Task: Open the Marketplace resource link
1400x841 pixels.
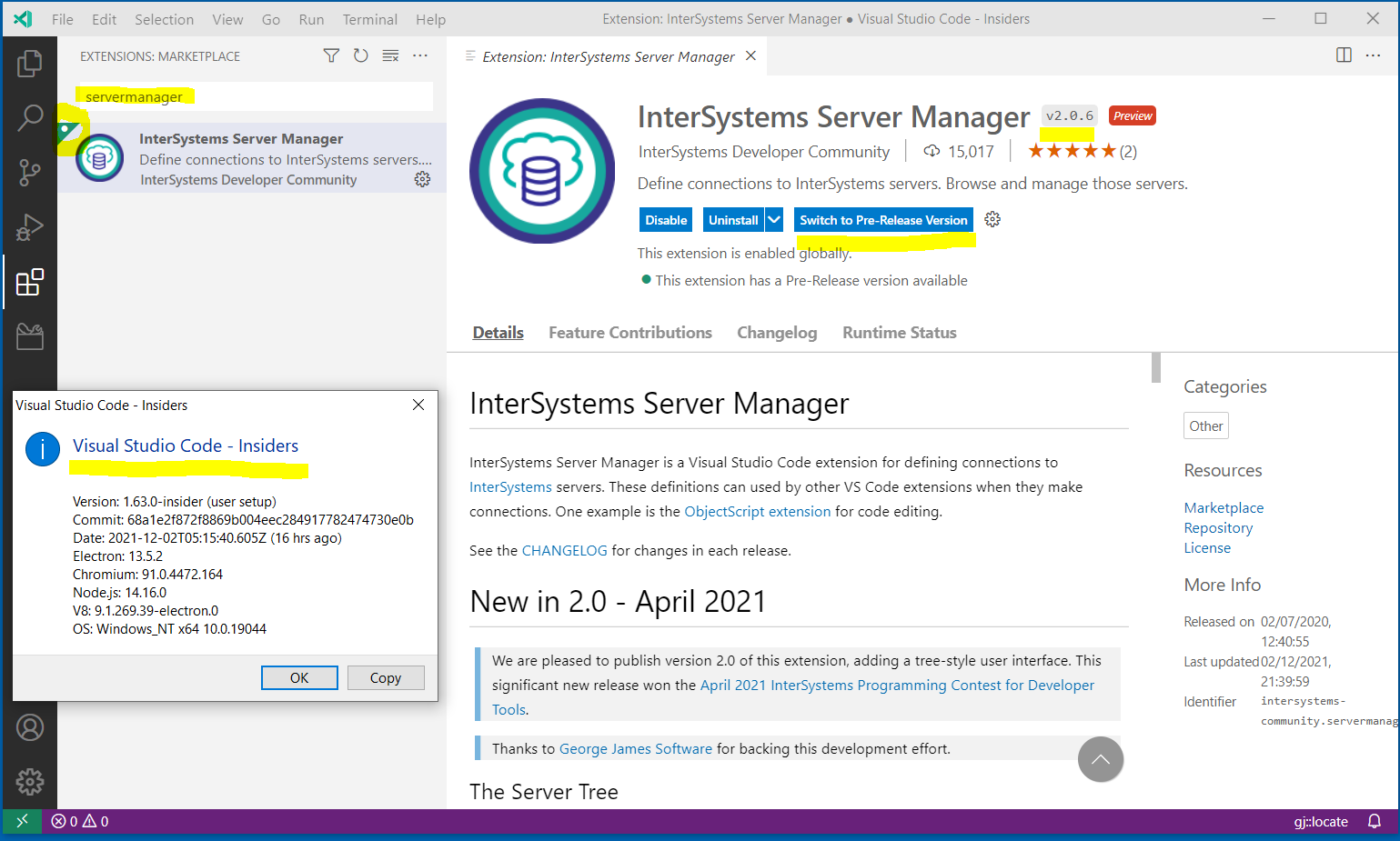Action: point(1224,507)
